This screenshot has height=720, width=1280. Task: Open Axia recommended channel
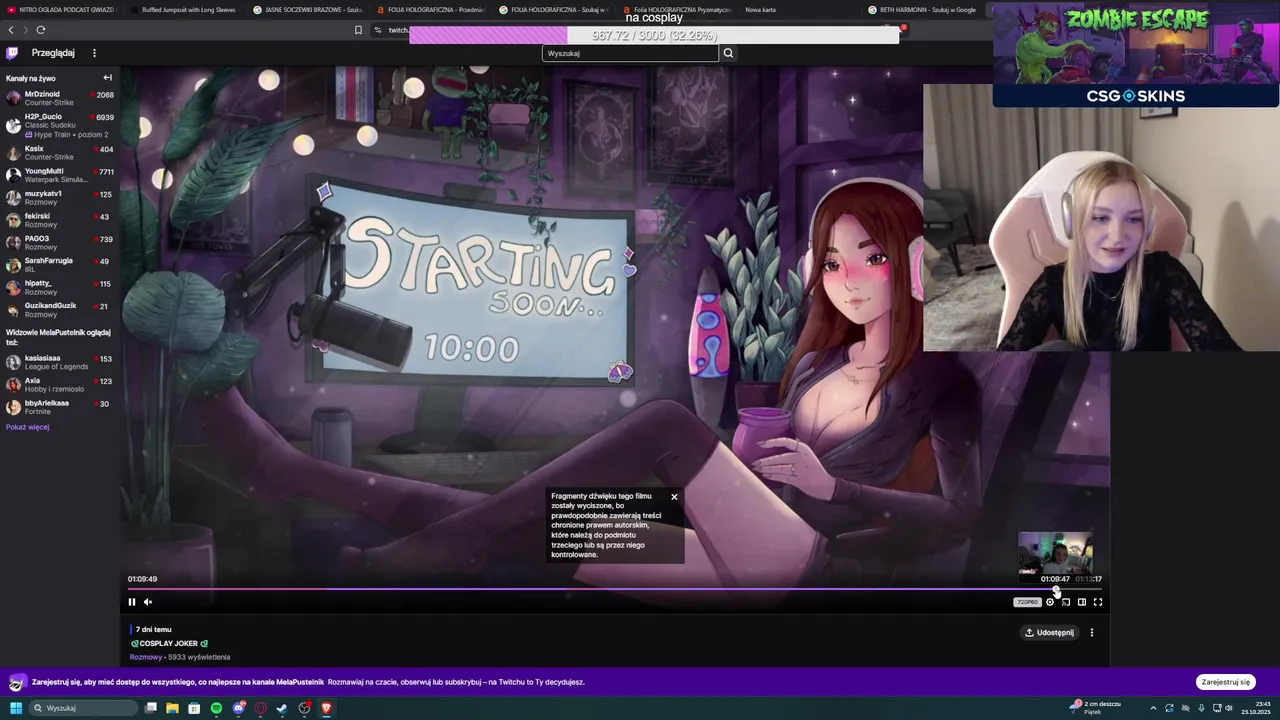[x=60, y=385]
